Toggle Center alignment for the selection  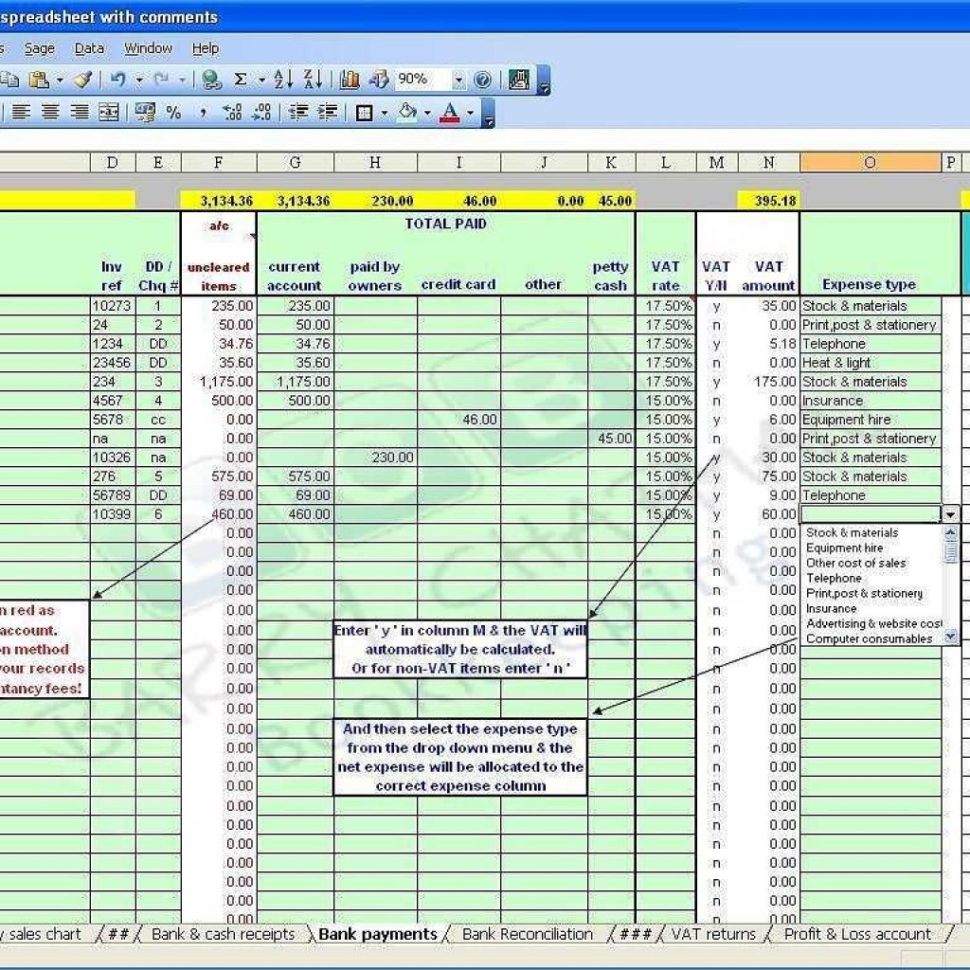tap(54, 112)
